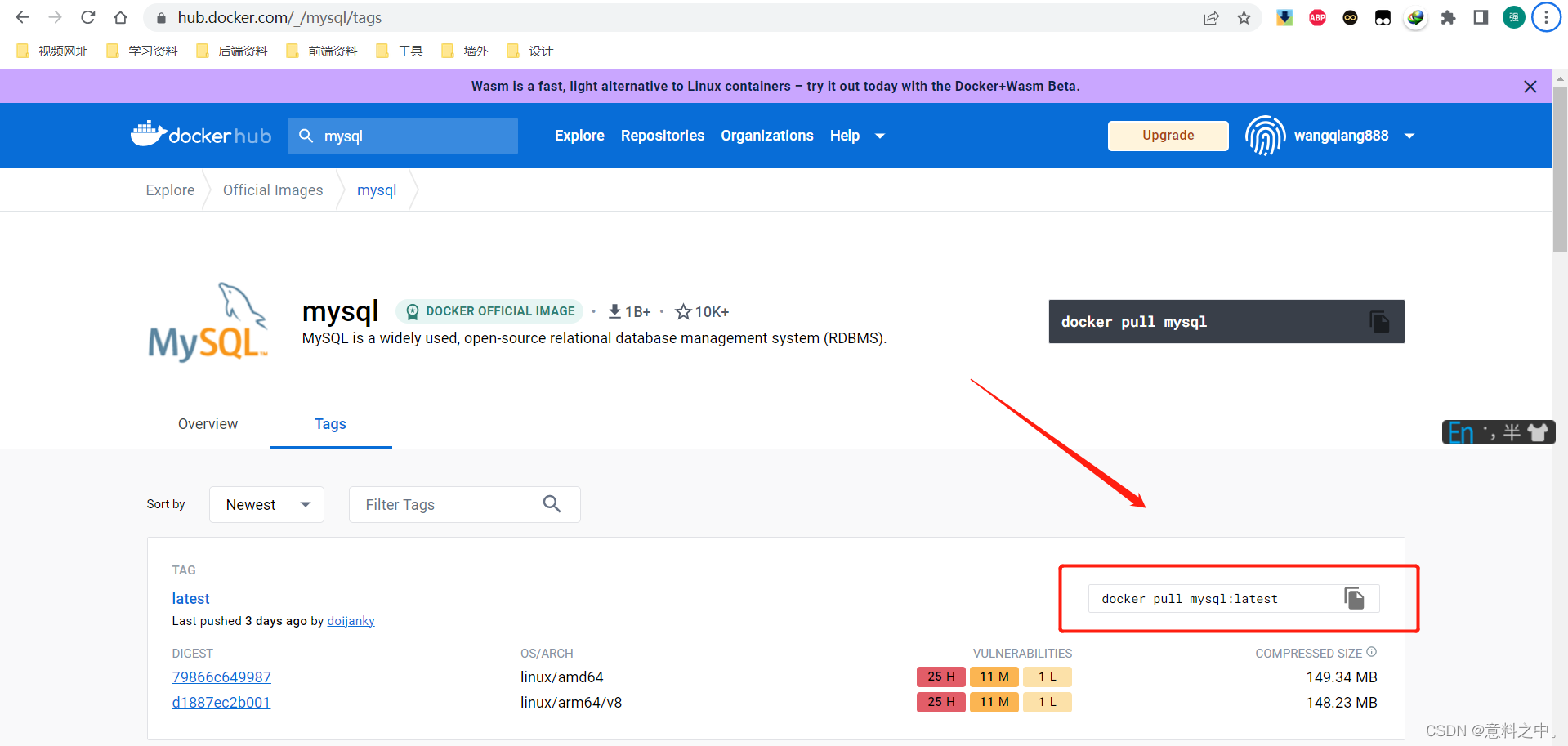This screenshot has width=1568, height=746.
Task: Open the black two-dot extension icon
Action: [1383, 18]
